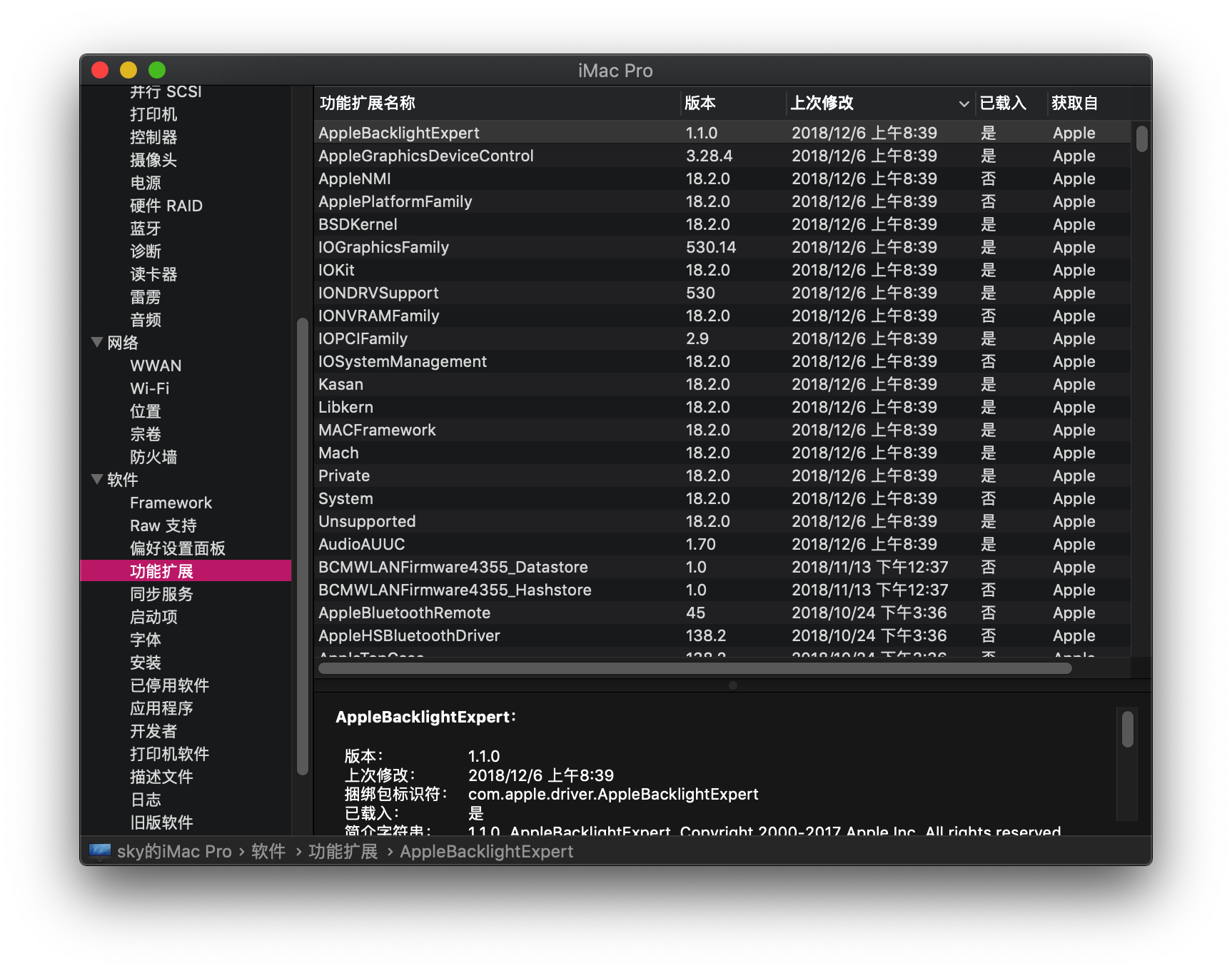Select WWAN in sidebar
The height and width of the screenshot is (971, 1232).
(156, 366)
